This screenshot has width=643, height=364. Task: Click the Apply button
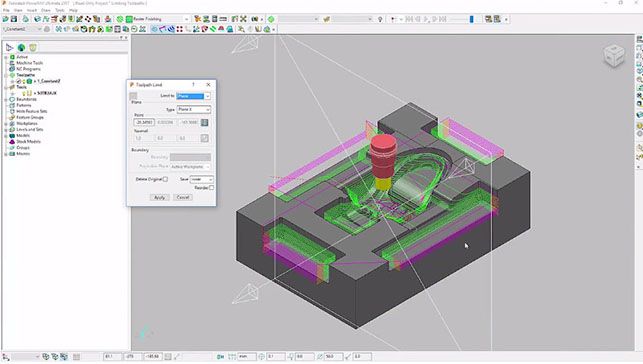[159, 197]
